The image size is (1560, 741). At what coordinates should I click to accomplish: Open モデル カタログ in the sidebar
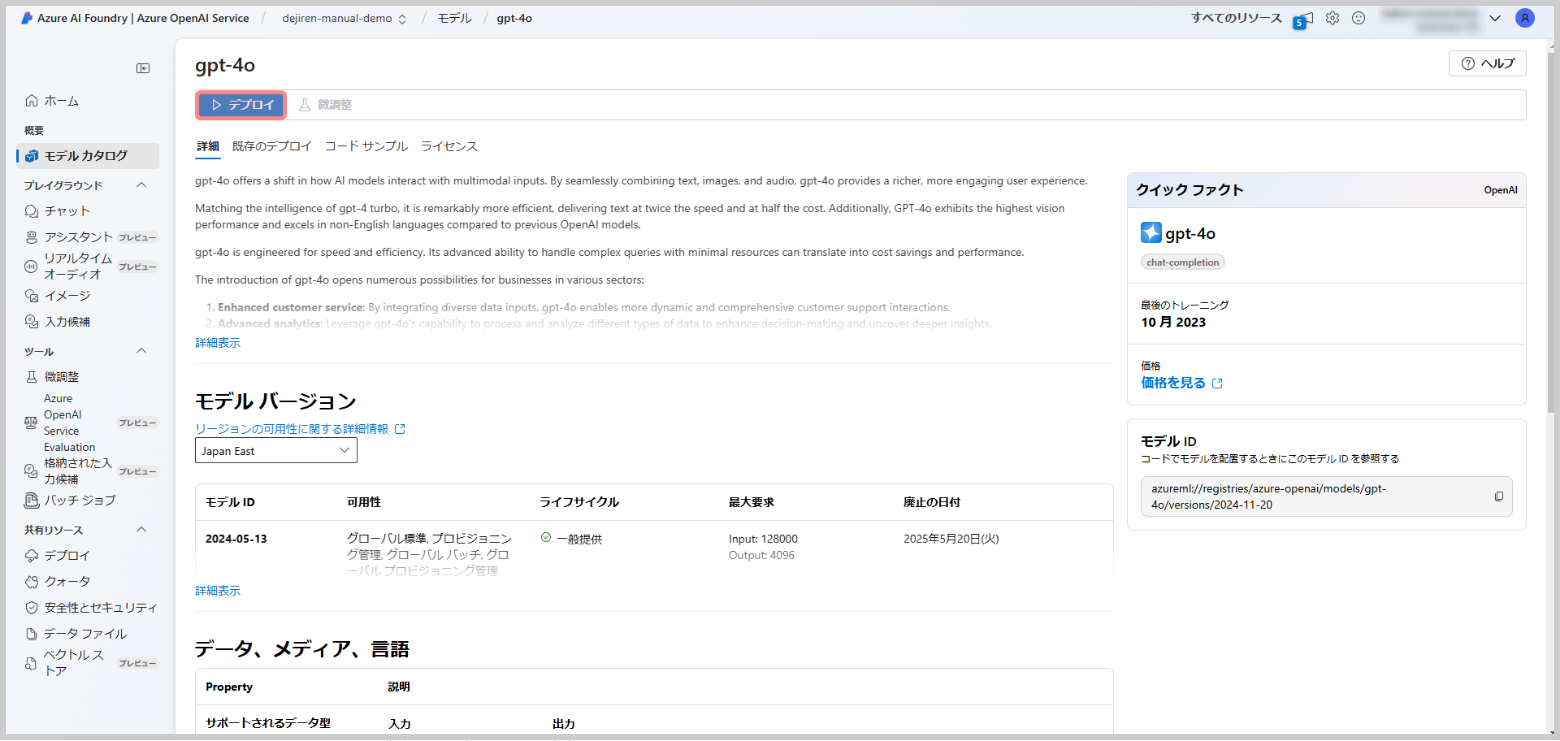[x=88, y=156]
